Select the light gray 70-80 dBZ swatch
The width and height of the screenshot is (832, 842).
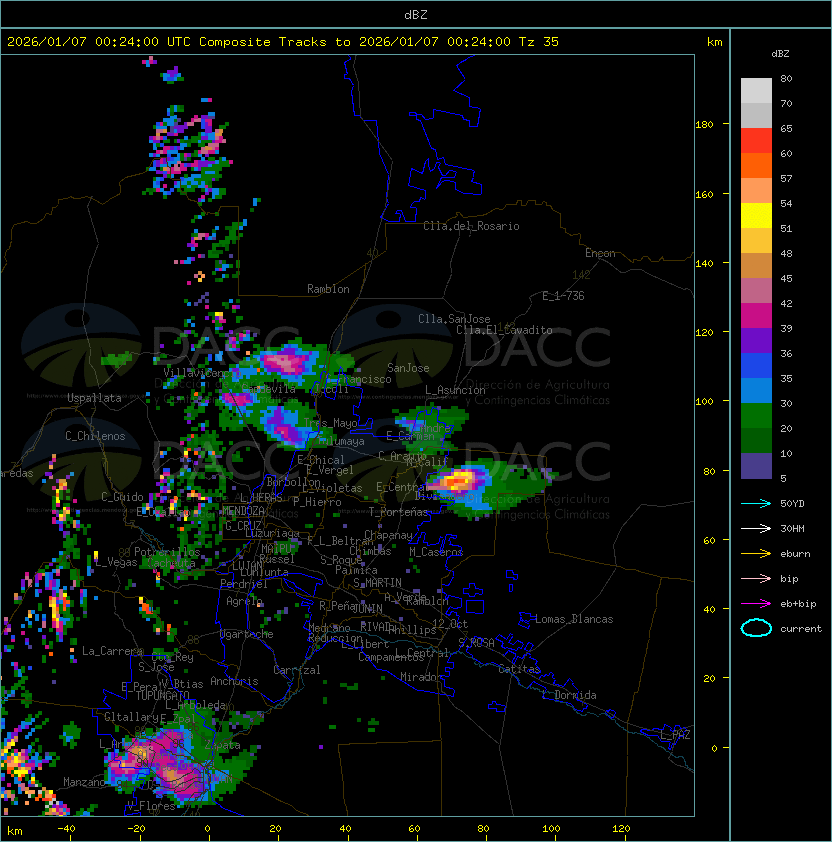coord(756,90)
